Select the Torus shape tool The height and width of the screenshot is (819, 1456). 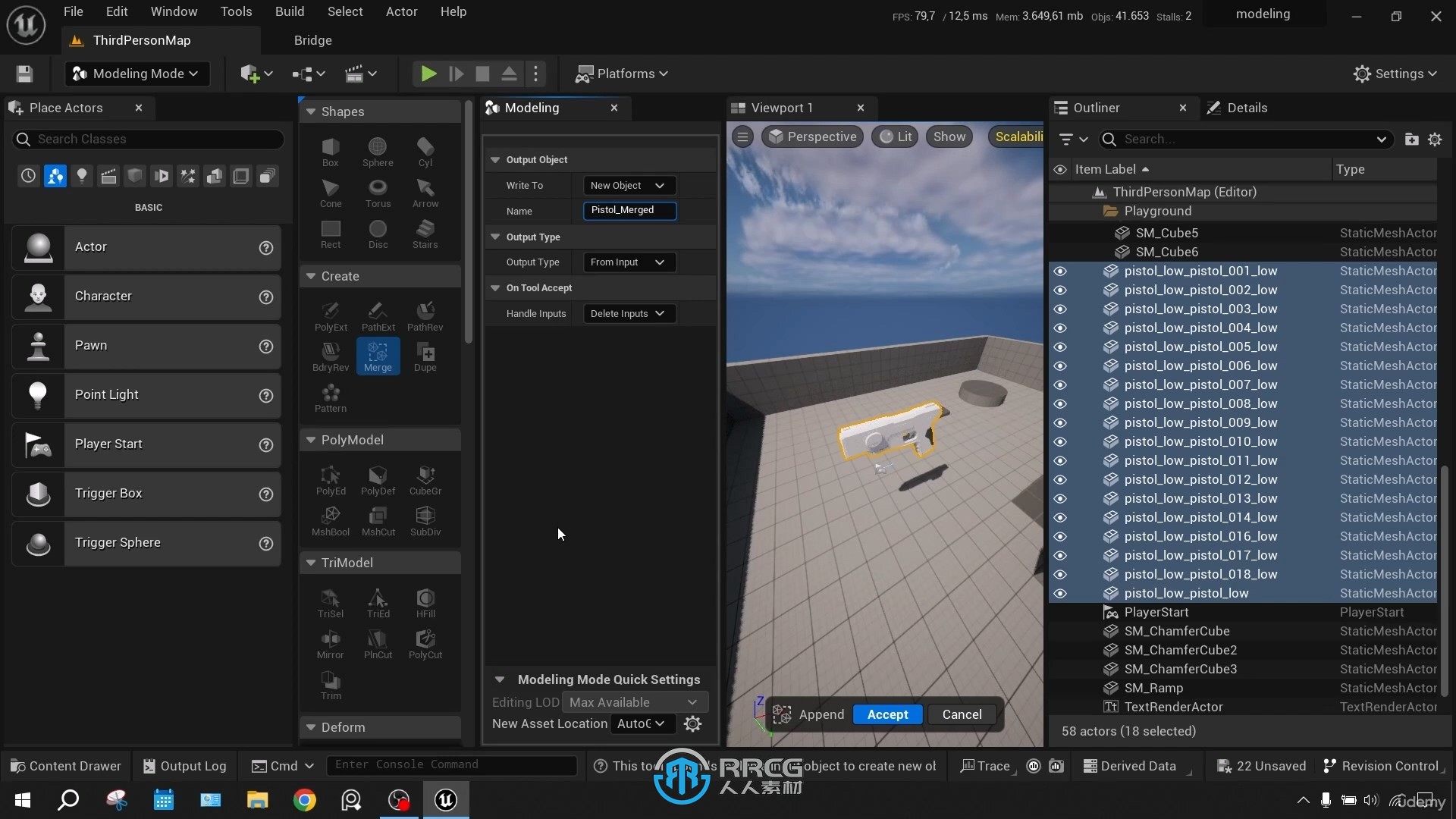click(378, 193)
